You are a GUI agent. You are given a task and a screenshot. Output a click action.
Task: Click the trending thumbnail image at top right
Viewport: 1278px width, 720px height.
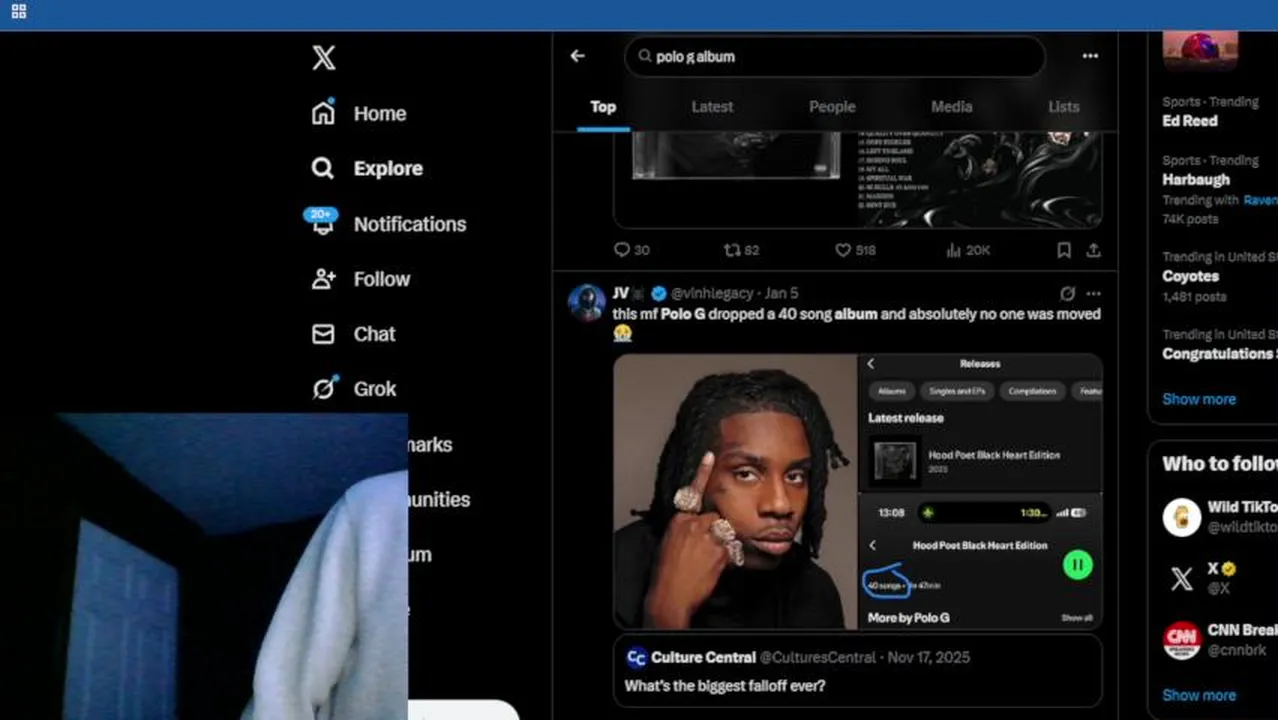tap(1200, 49)
